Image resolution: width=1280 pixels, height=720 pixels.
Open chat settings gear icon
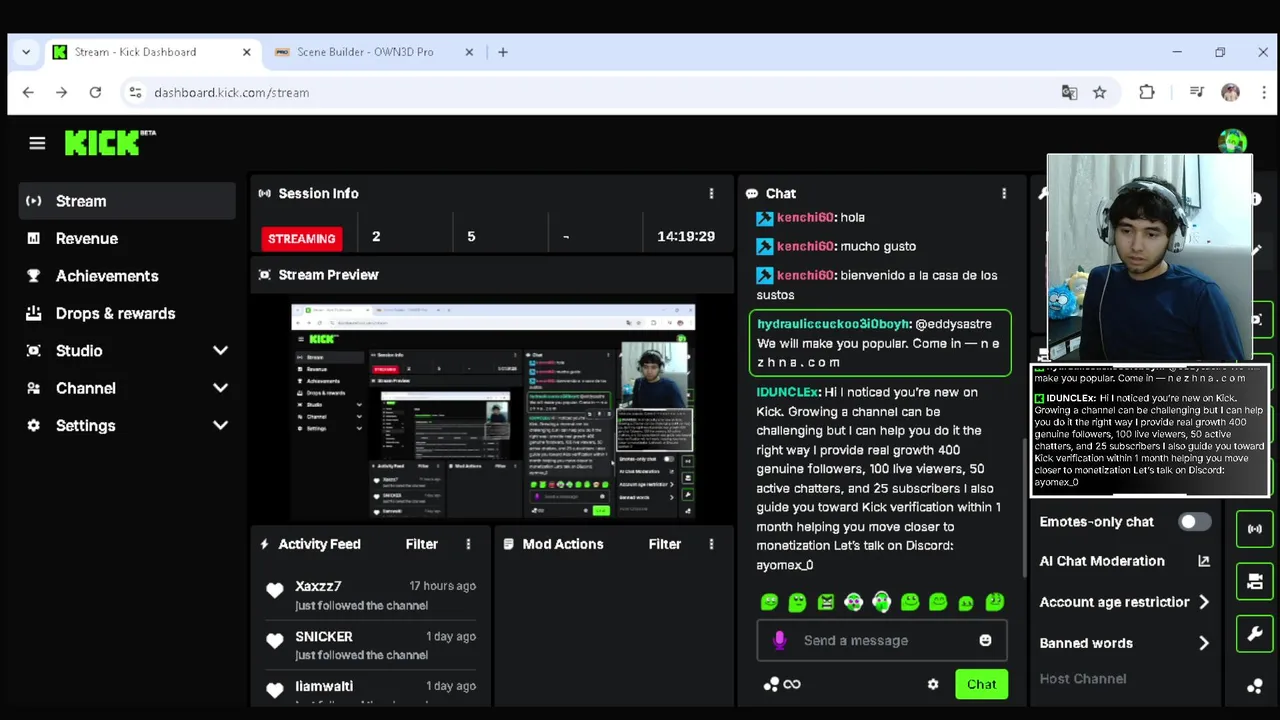(x=933, y=684)
